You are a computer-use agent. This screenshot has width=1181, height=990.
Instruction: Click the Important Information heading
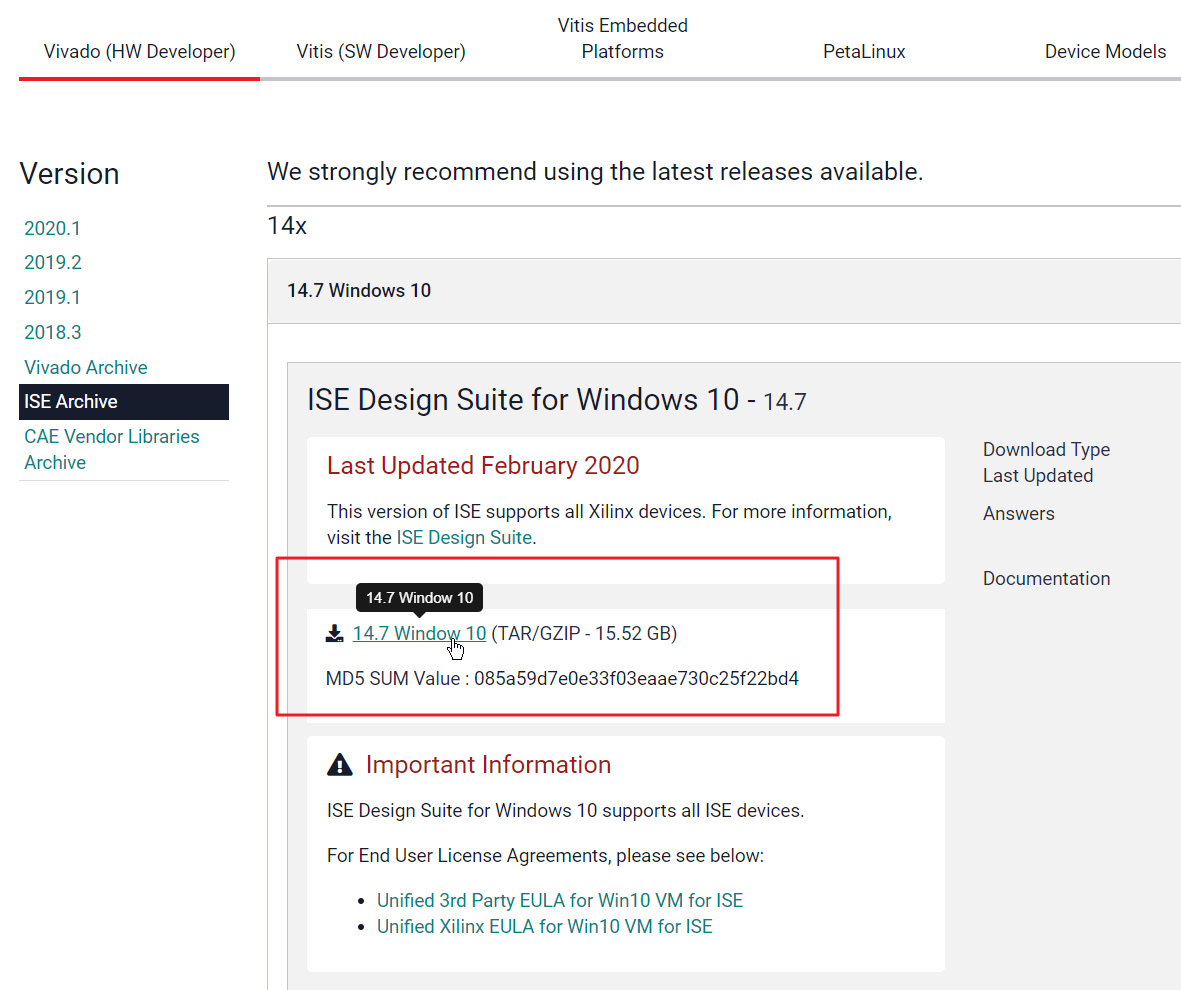tap(488, 765)
